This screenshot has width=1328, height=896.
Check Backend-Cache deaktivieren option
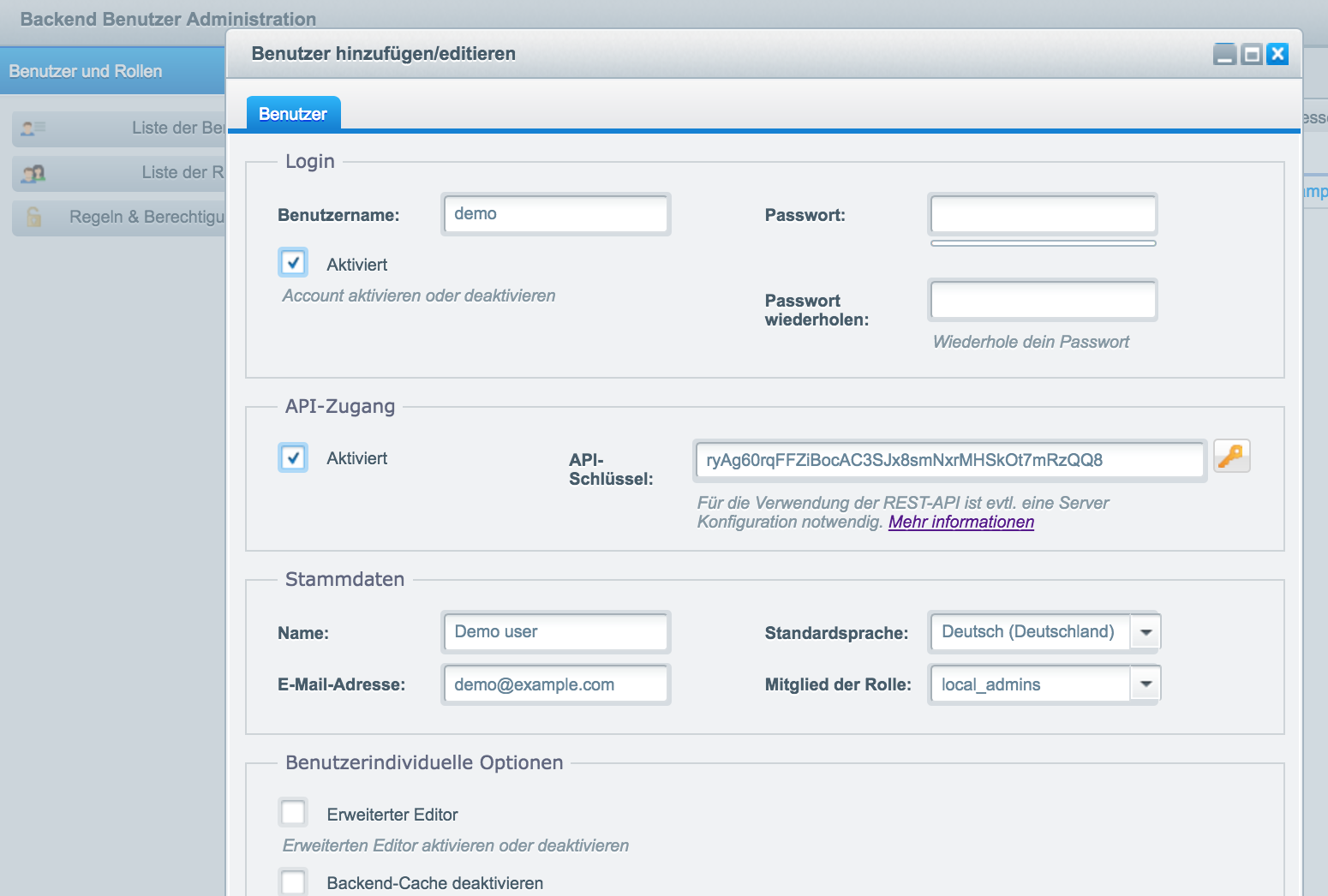click(293, 881)
